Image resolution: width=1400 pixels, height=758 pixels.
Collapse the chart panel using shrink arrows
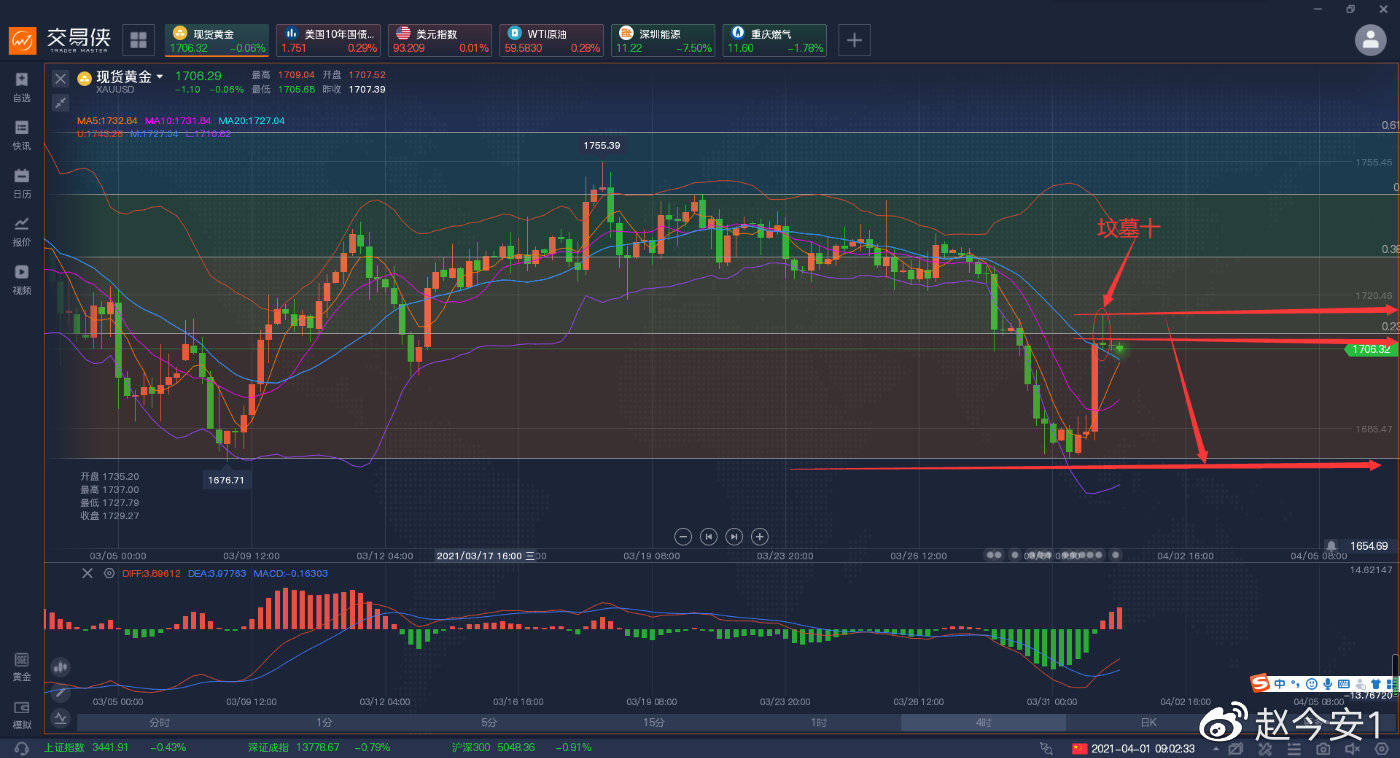click(60, 102)
